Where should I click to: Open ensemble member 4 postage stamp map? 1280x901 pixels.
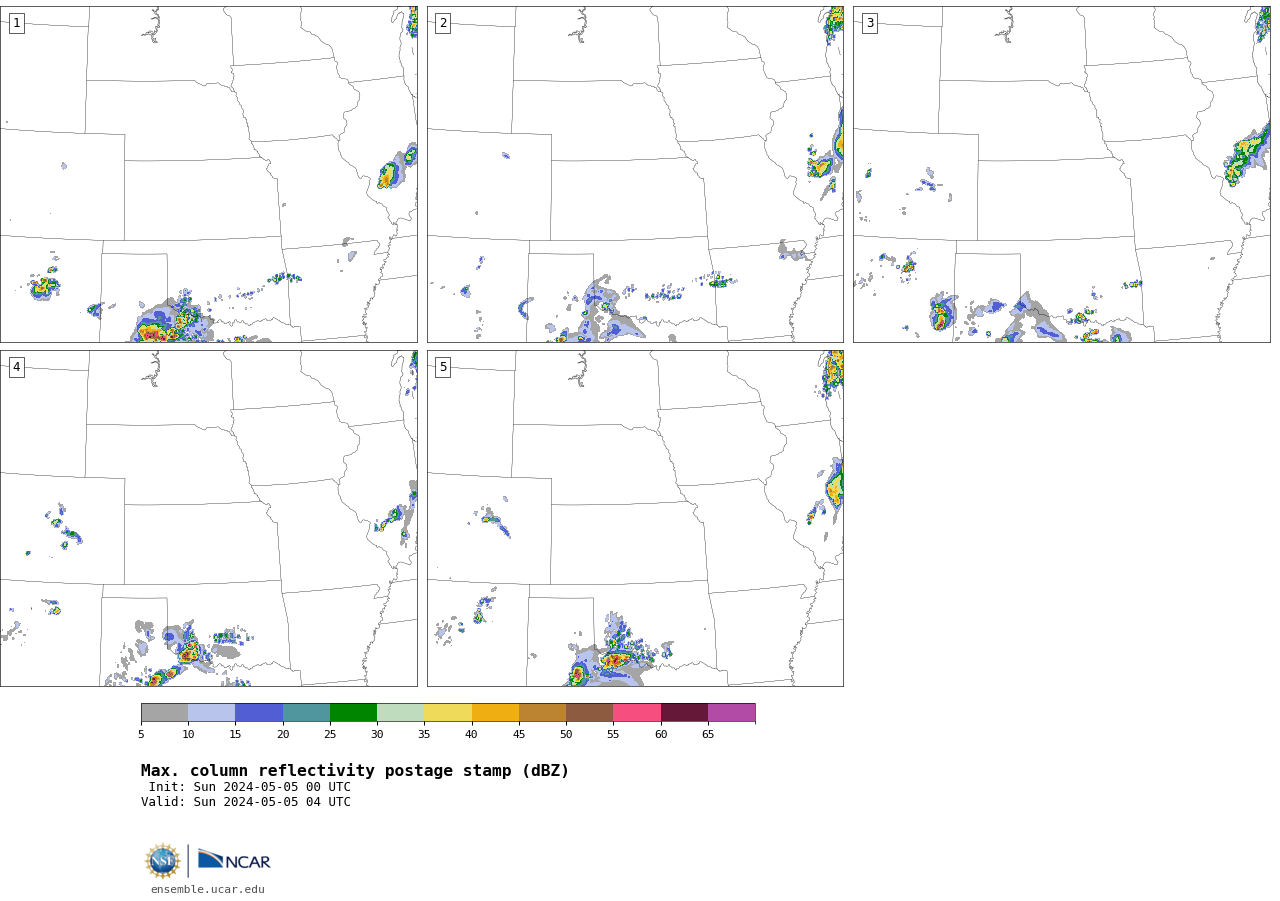click(209, 518)
